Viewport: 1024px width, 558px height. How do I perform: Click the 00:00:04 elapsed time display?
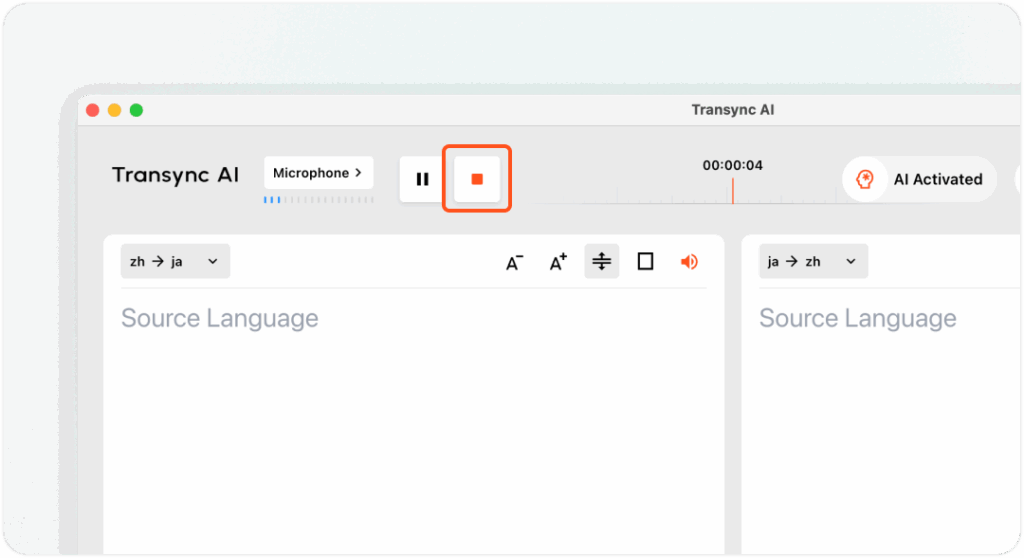point(732,165)
